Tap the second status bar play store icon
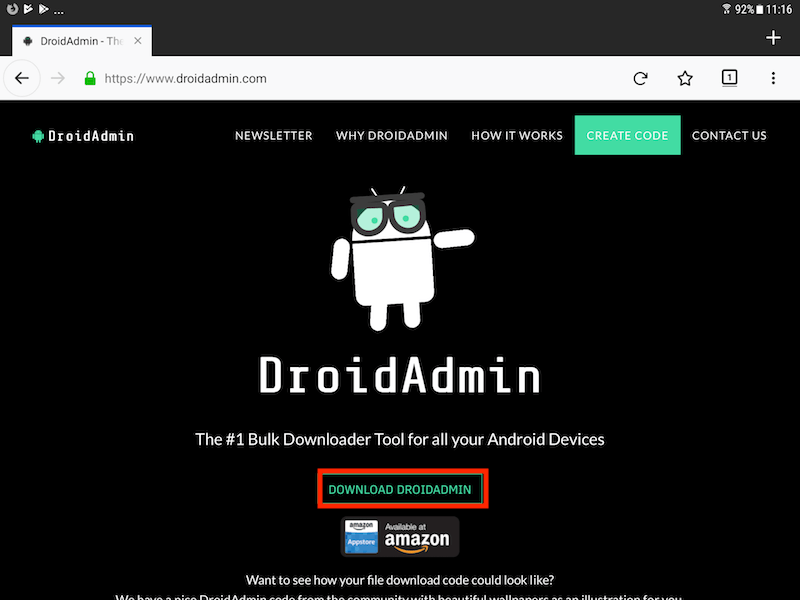The image size is (800, 600). (28, 9)
